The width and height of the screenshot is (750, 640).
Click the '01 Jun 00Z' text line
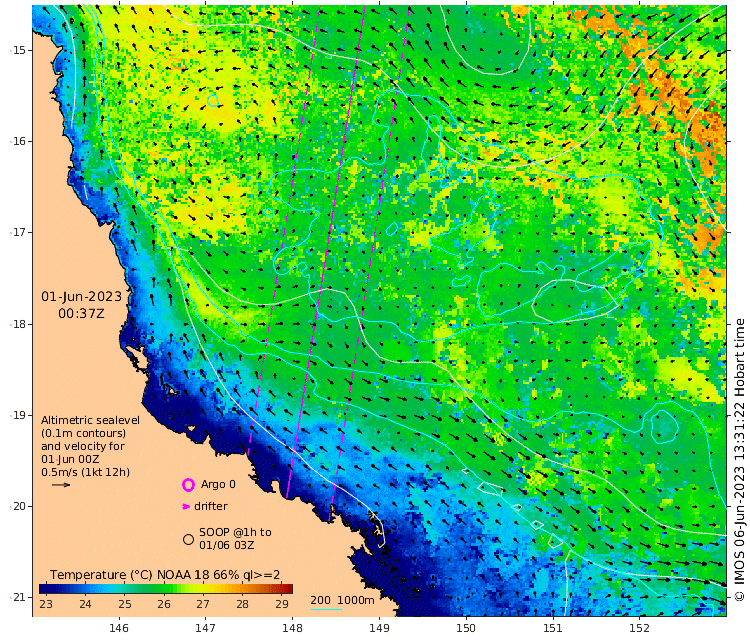tap(70, 459)
